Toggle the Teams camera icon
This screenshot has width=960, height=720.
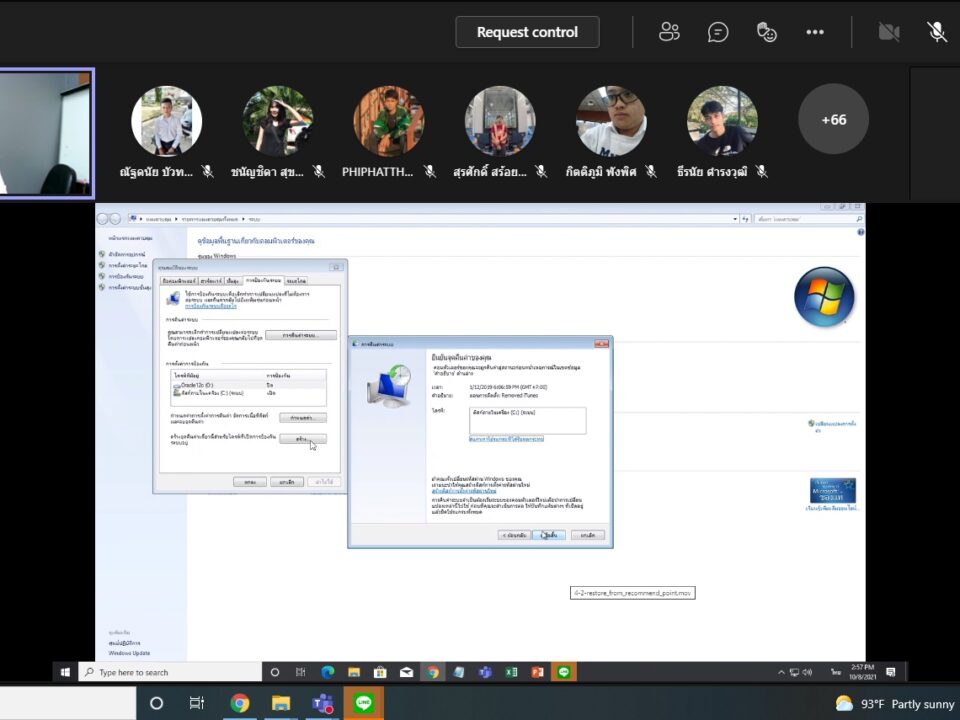click(x=888, y=32)
